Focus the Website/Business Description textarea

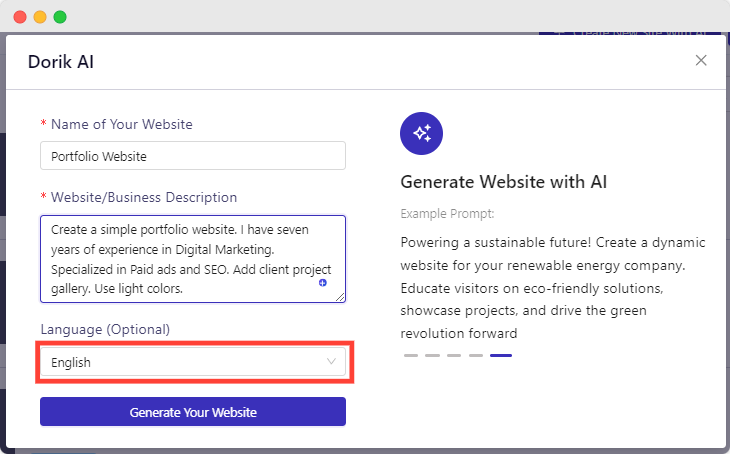(x=193, y=259)
